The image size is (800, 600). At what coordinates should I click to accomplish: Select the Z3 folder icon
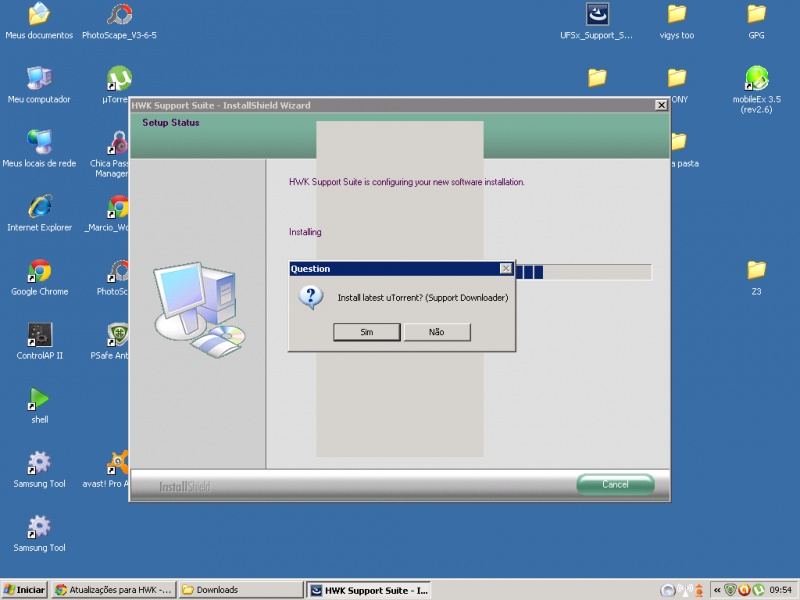(756, 278)
